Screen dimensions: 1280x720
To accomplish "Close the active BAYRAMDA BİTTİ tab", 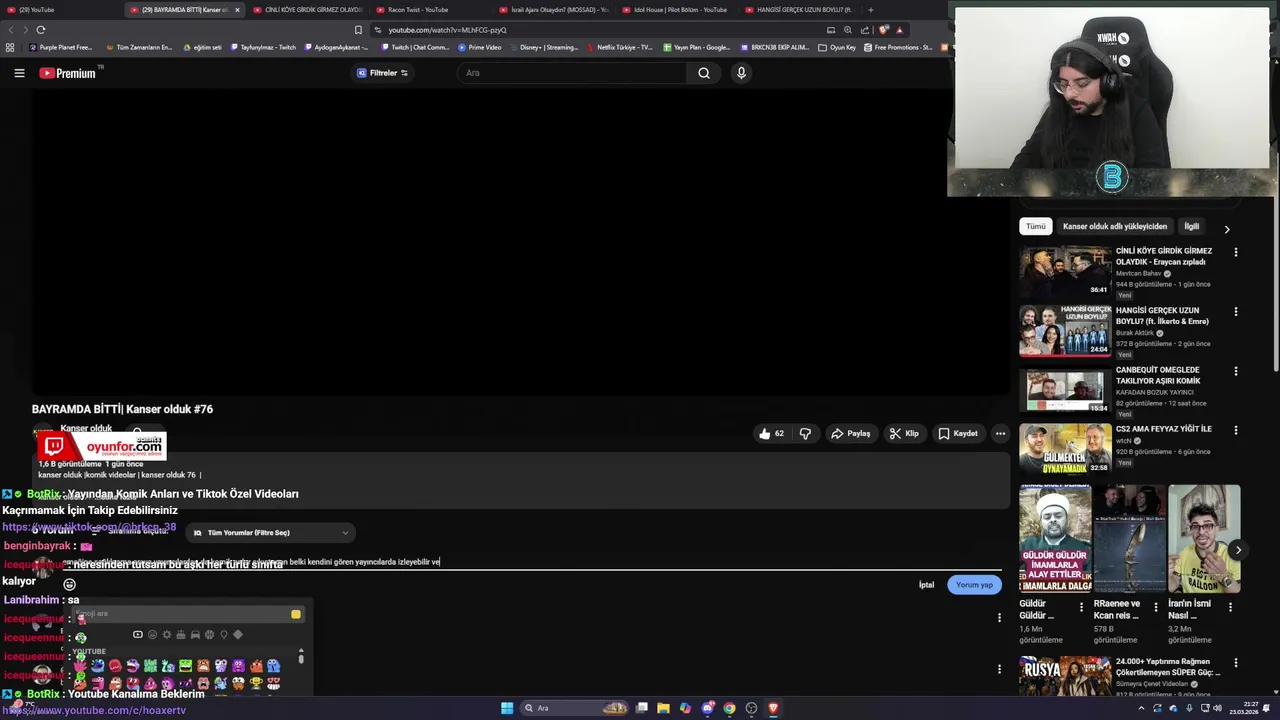I will [x=237, y=10].
